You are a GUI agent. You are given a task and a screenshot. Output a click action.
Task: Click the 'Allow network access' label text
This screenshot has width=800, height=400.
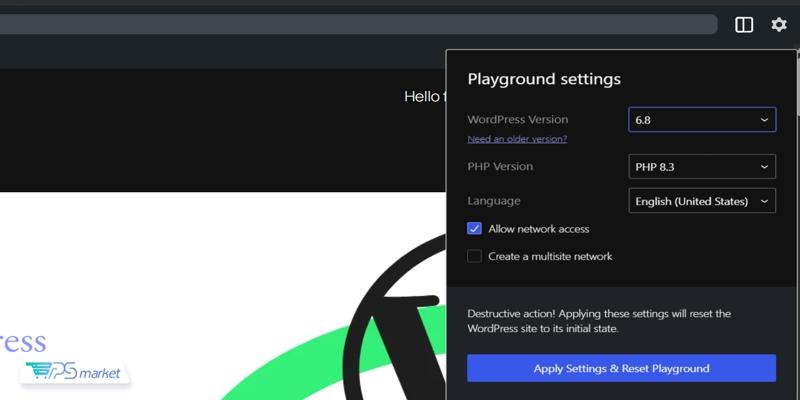click(538, 229)
